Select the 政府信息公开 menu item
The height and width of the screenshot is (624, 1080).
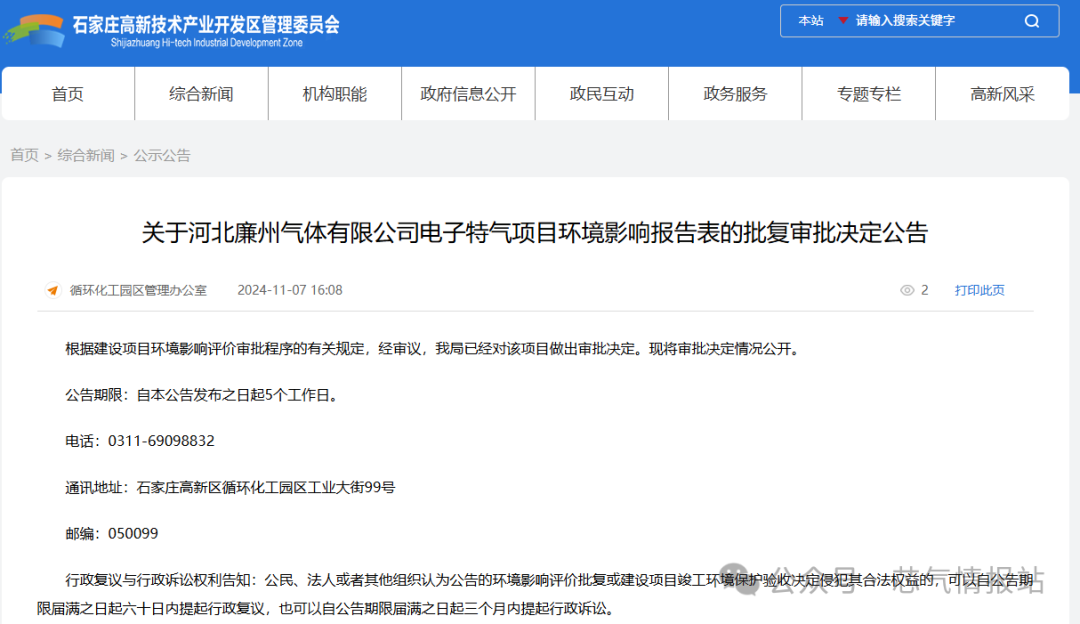tap(468, 94)
